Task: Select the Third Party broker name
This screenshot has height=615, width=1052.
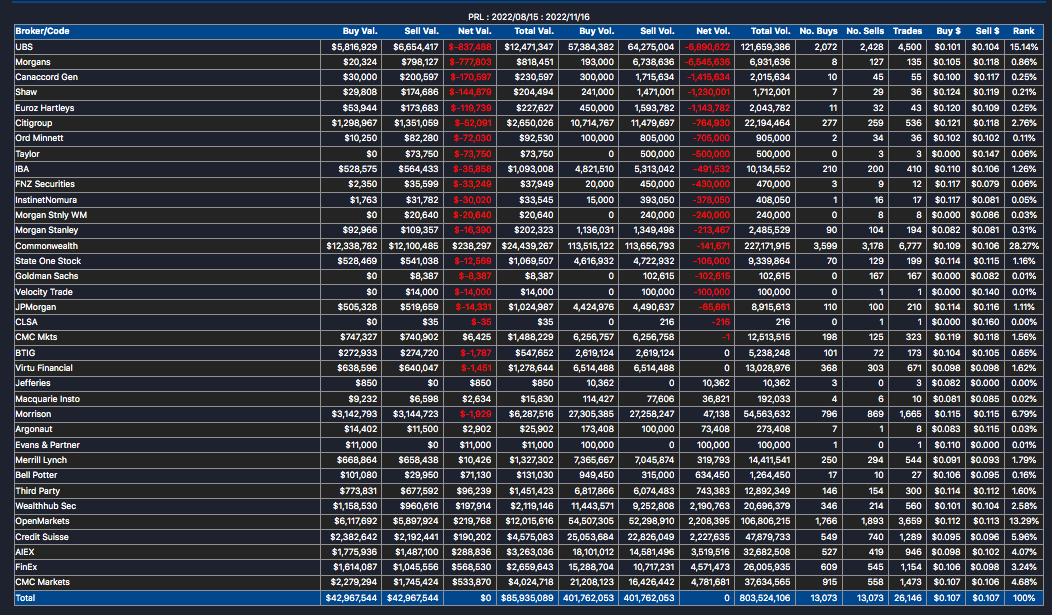Action: tap(38, 491)
